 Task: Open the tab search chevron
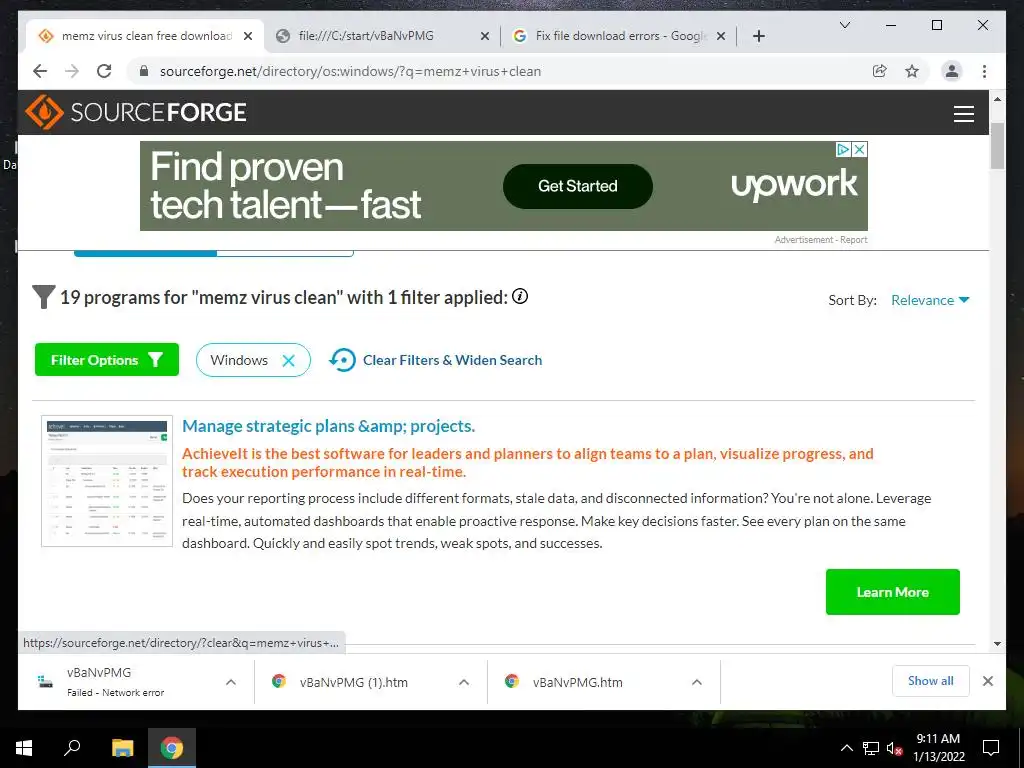tap(844, 25)
